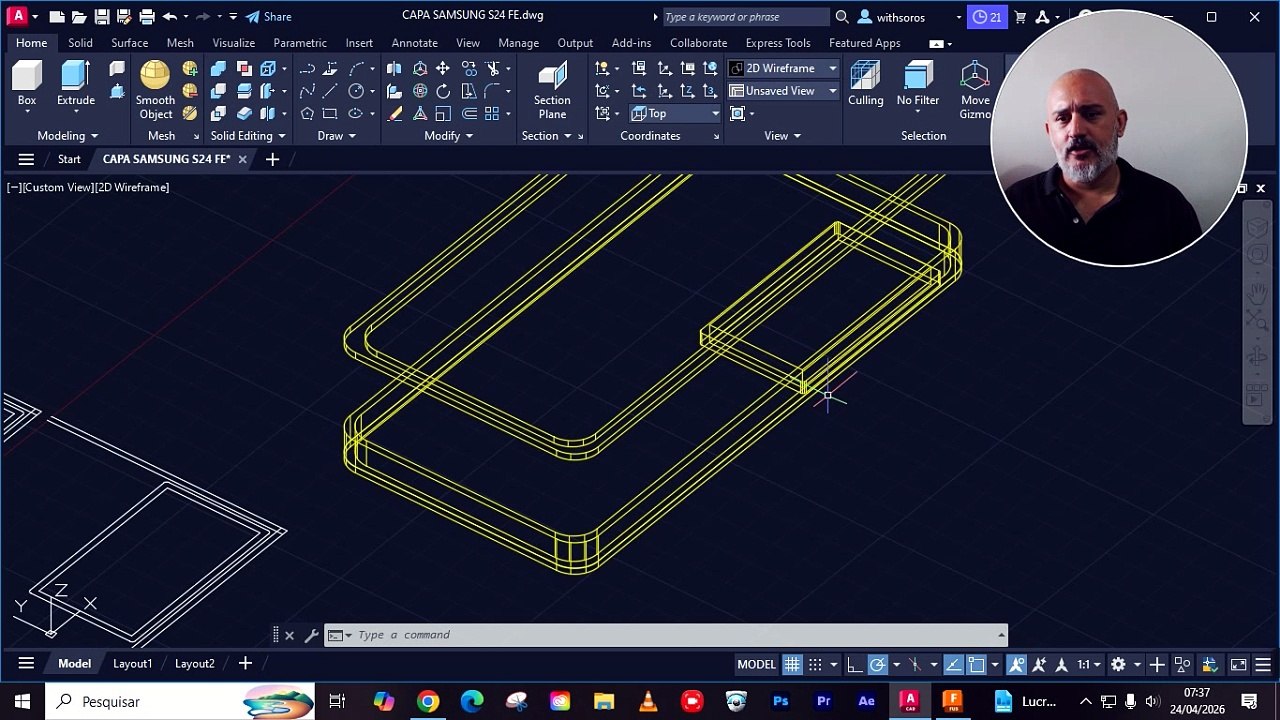The image size is (1280, 720).
Task: Select the Spline tool in Draw panel
Action: coord(307,91)
